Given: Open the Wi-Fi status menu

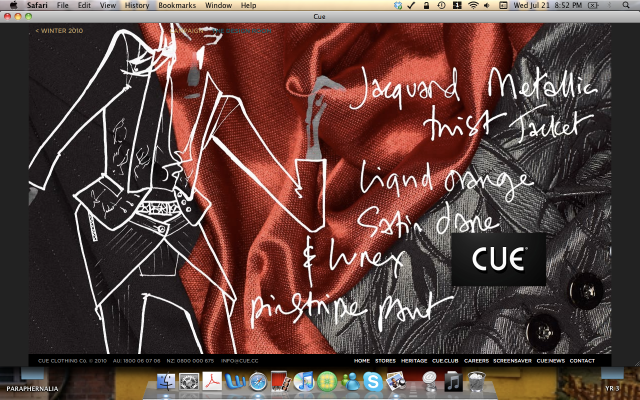Looking at the screenshot, I should [473, 5].
